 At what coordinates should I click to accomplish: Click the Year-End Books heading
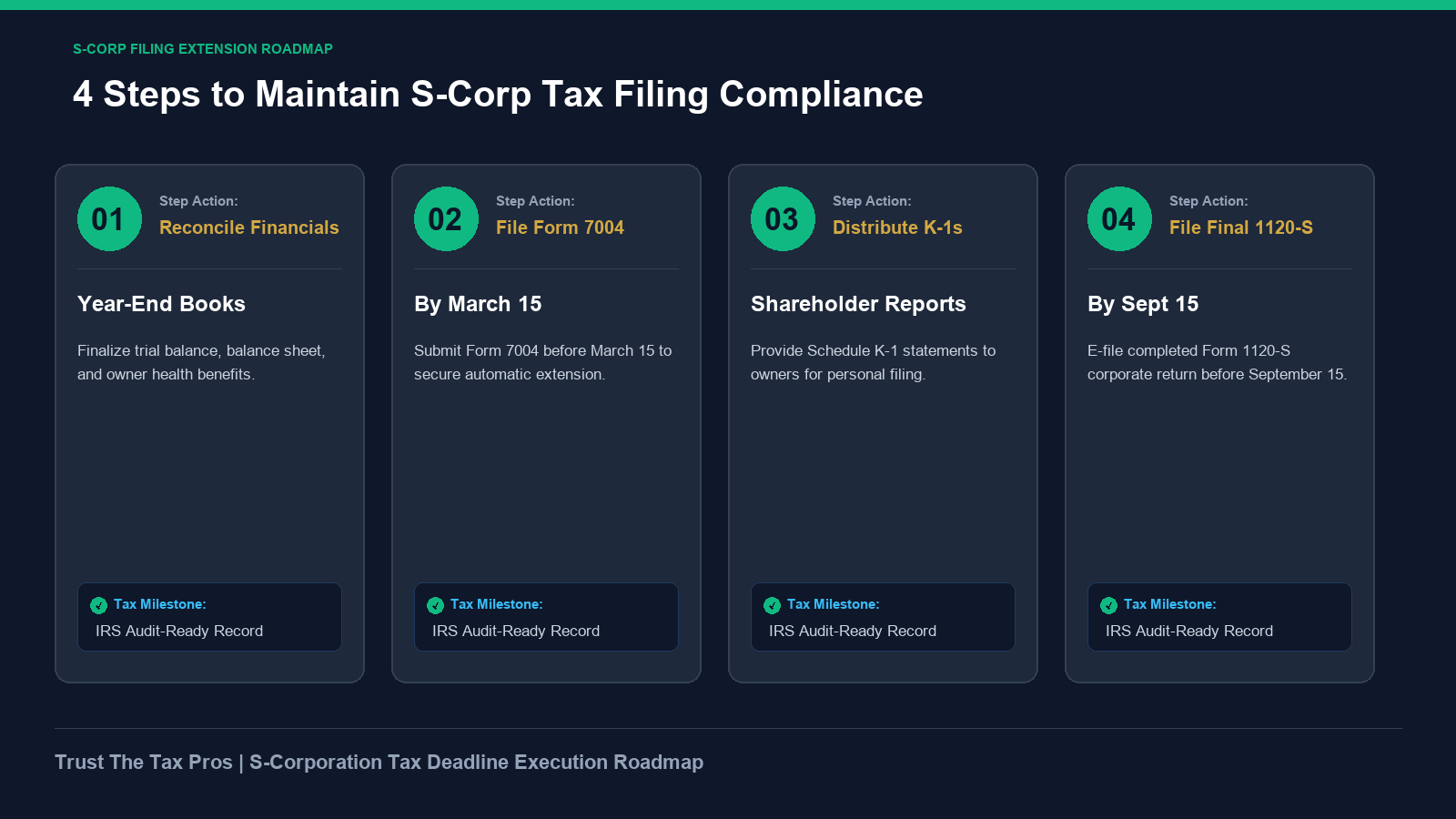click(161, 304)
